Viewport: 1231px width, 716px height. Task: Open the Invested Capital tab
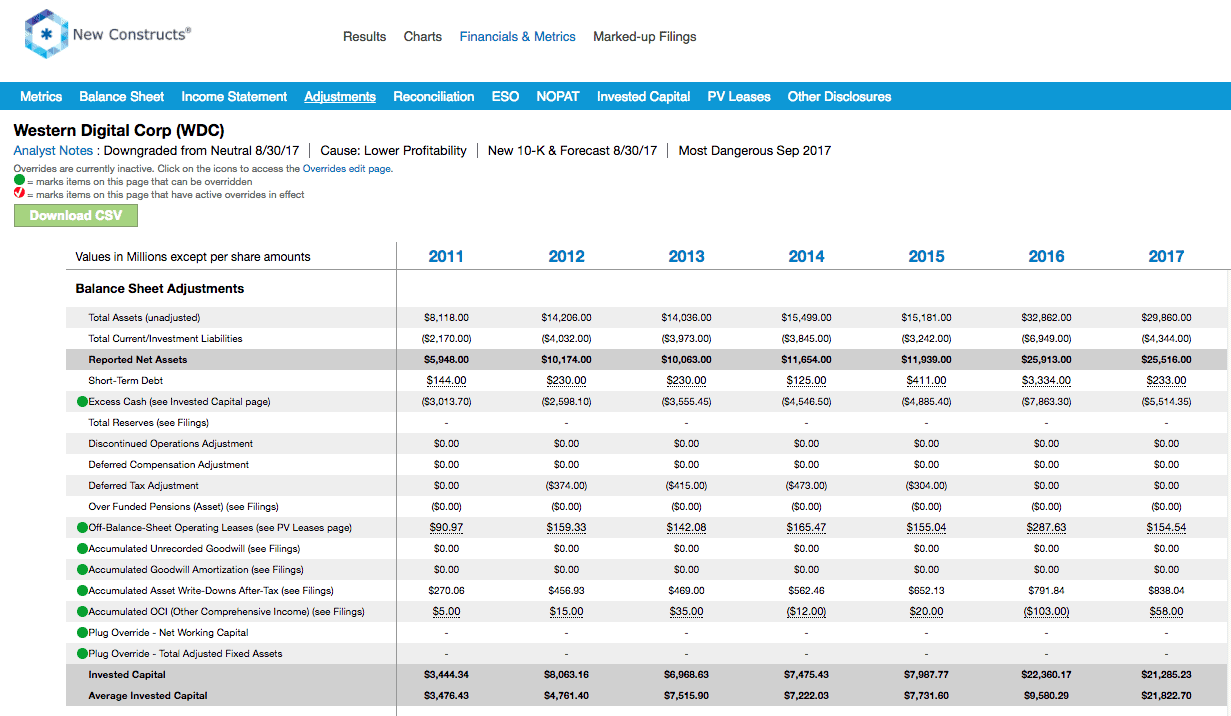[x=644, y=97]
